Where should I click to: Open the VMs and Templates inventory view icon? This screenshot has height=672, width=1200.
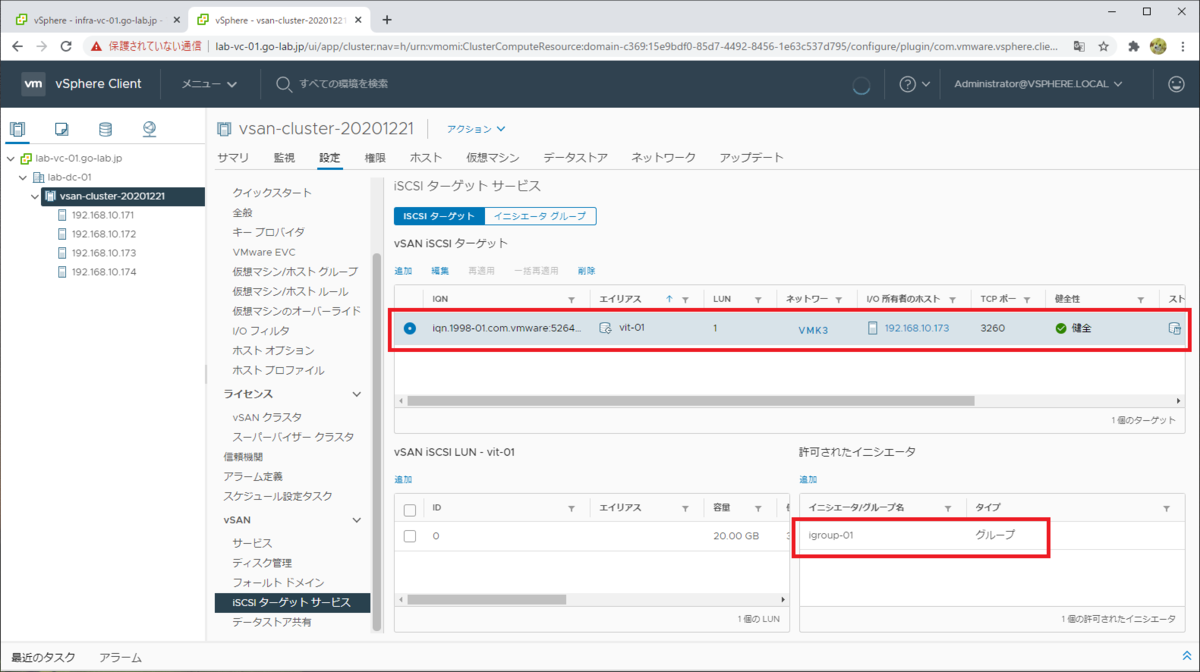(x=61, y=129)
